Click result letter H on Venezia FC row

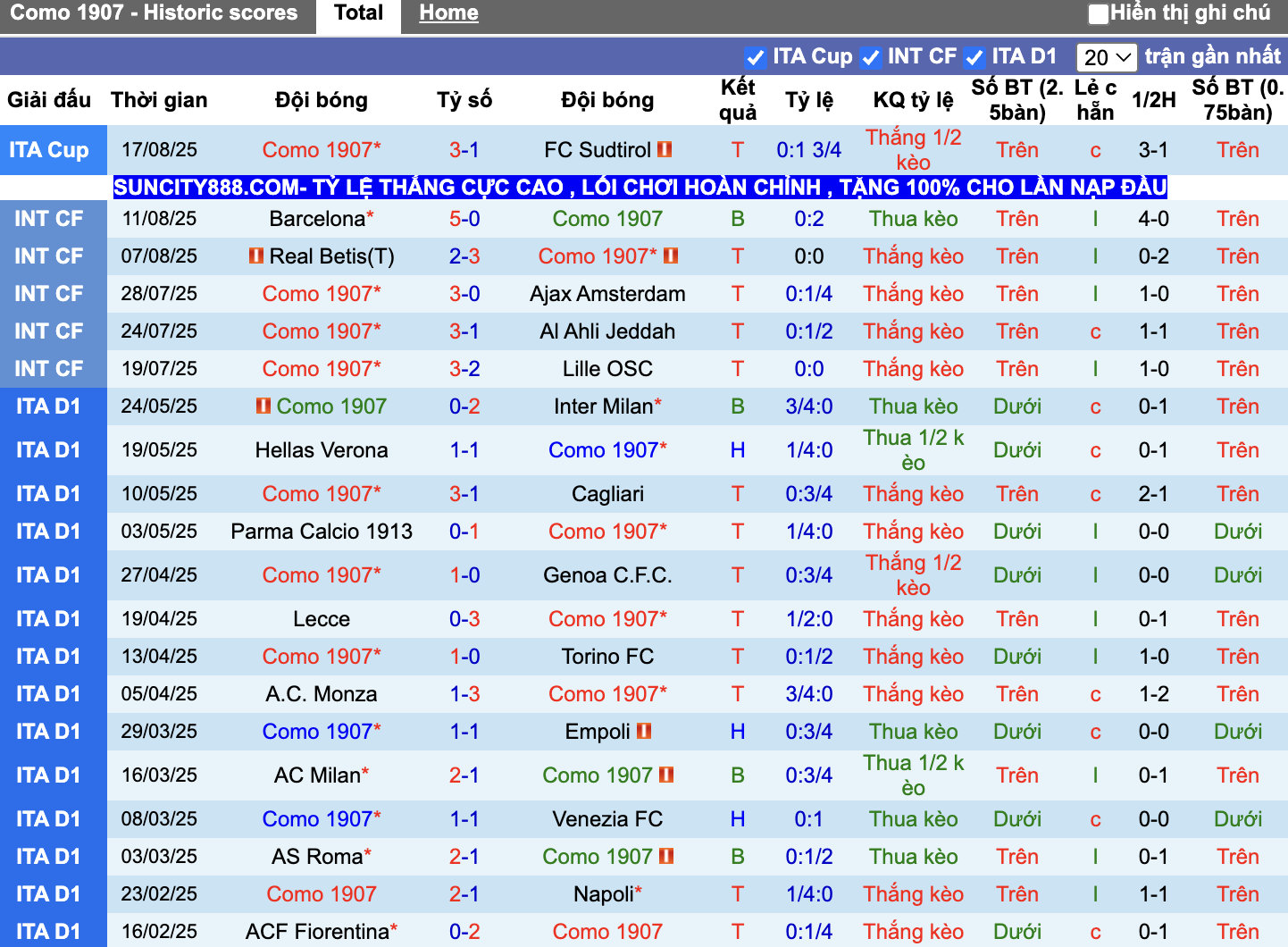[x=738, y=819]
